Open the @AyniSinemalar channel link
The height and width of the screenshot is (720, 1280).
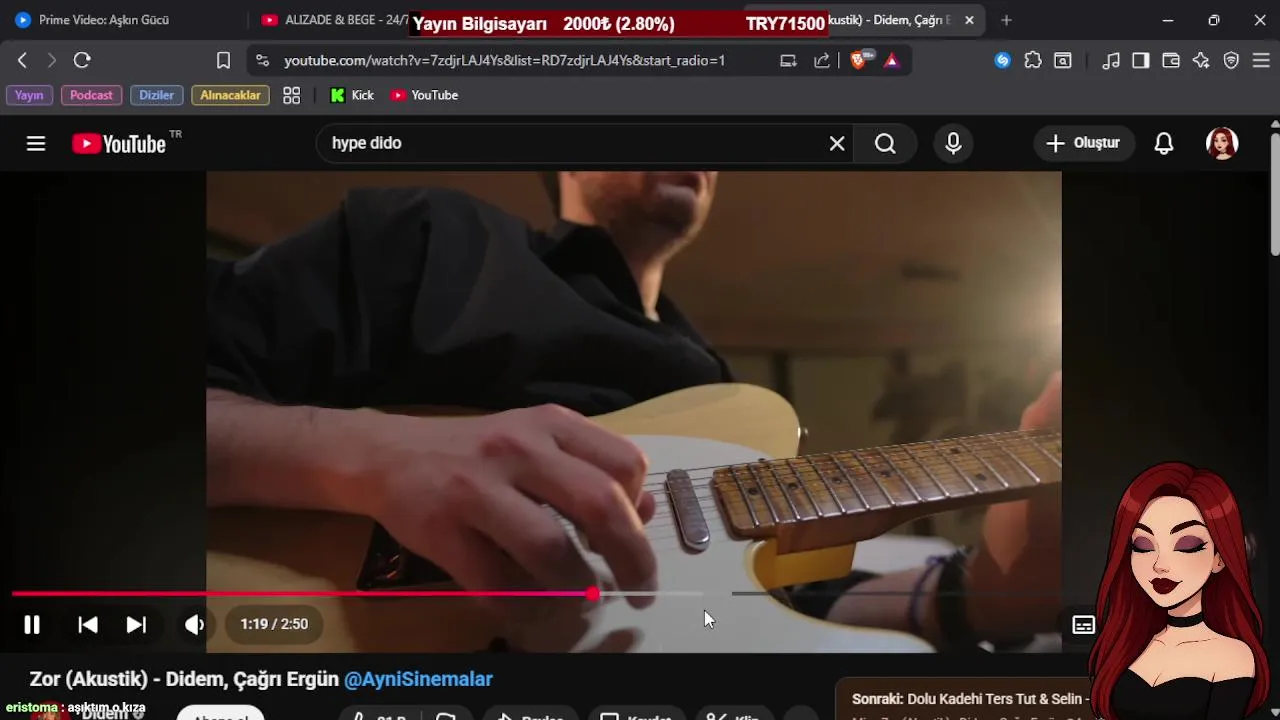(x=418, y=679)
